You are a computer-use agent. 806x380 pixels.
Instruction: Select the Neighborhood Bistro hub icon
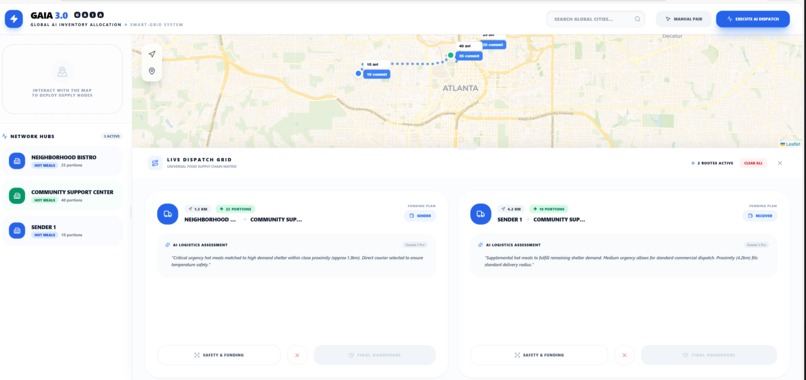pos(17,161)
